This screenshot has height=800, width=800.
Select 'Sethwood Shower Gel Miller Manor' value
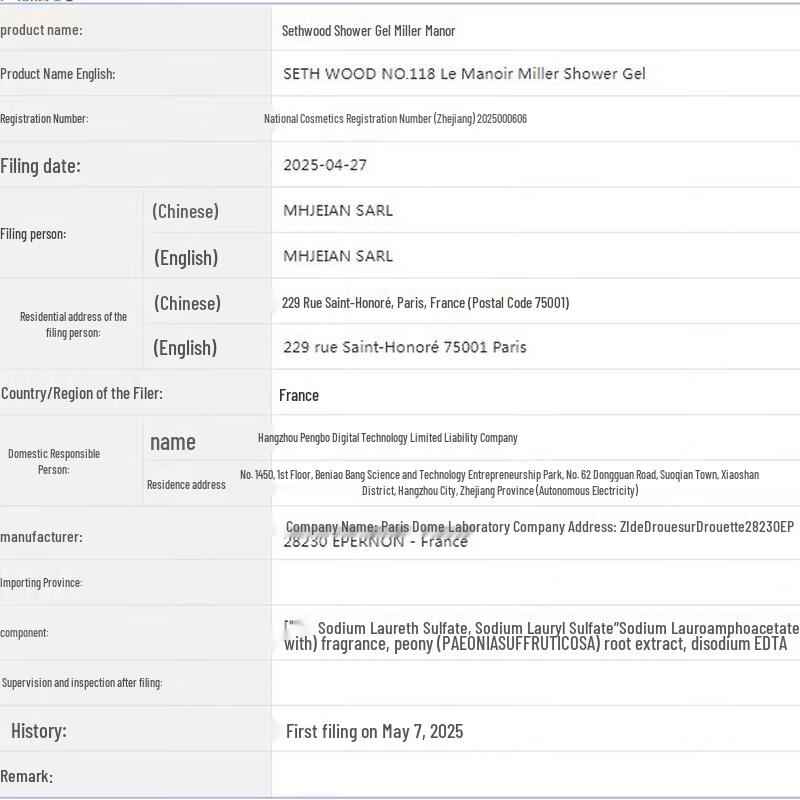coord(368,31)
